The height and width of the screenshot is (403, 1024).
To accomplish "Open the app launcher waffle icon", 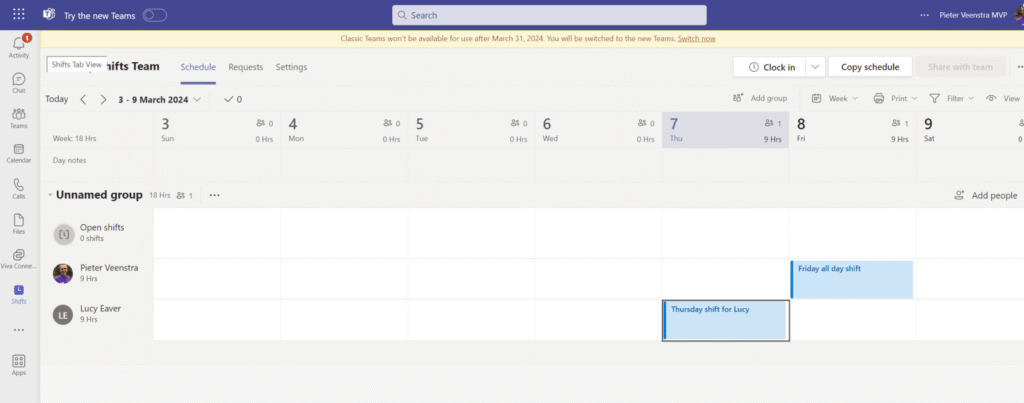I will click(x=19, y=14).
